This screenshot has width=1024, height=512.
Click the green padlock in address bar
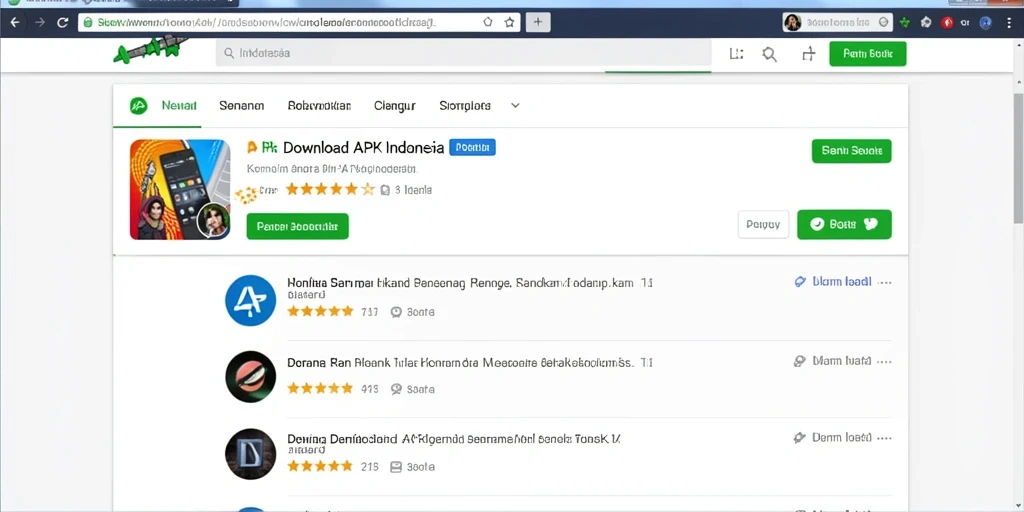88,22
